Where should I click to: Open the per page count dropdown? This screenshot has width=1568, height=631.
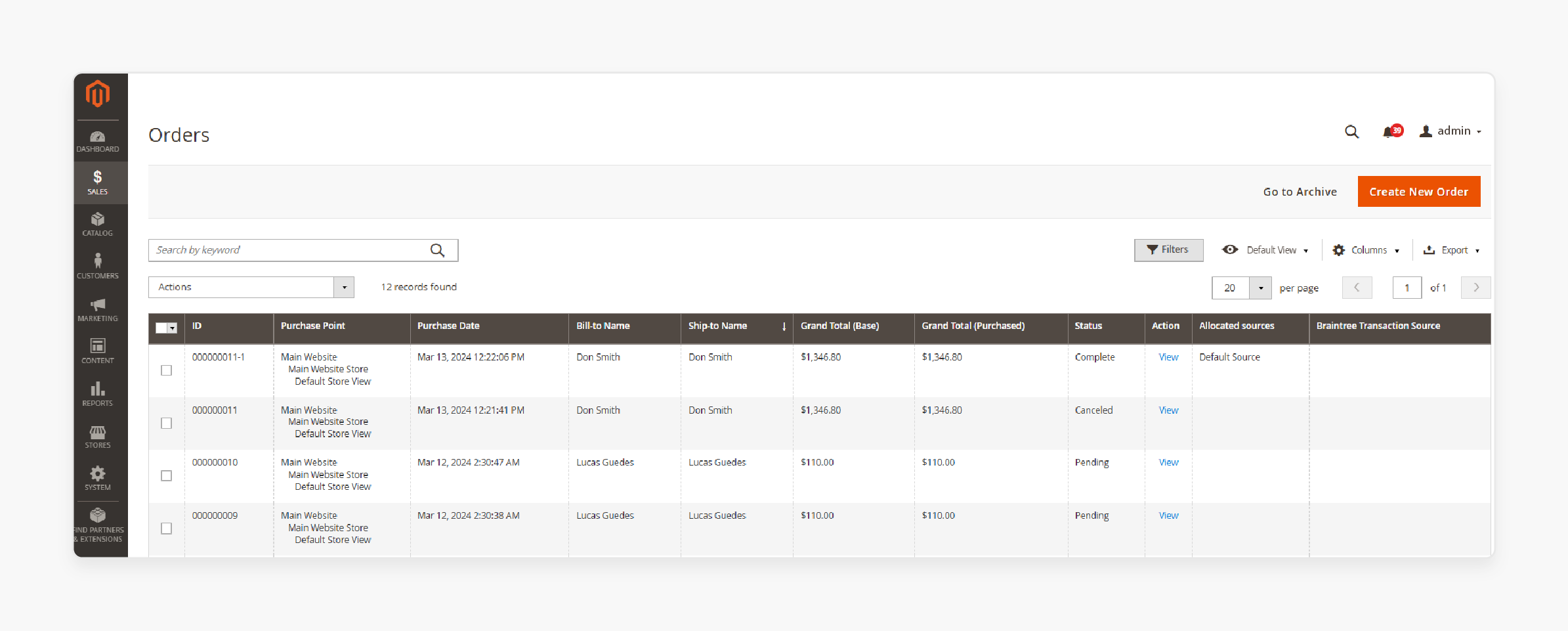tap(1260, 288)
